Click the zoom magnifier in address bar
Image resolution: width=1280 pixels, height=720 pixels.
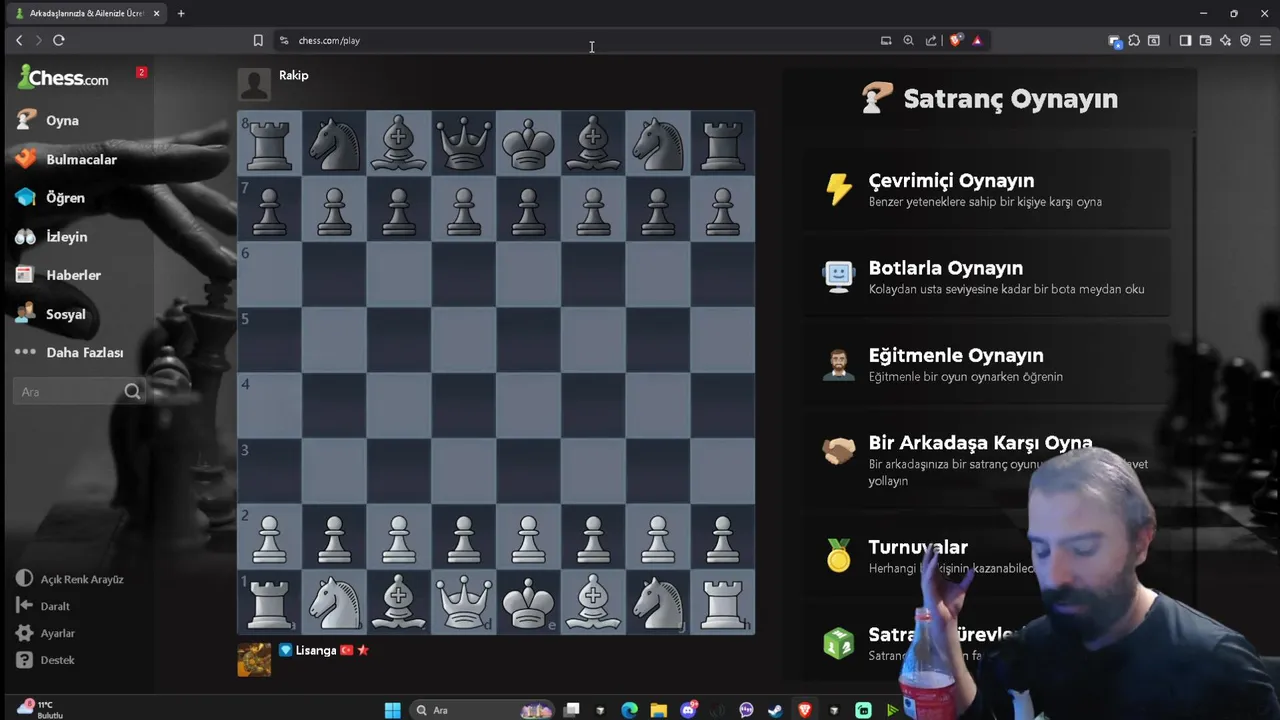pos(908,40)
